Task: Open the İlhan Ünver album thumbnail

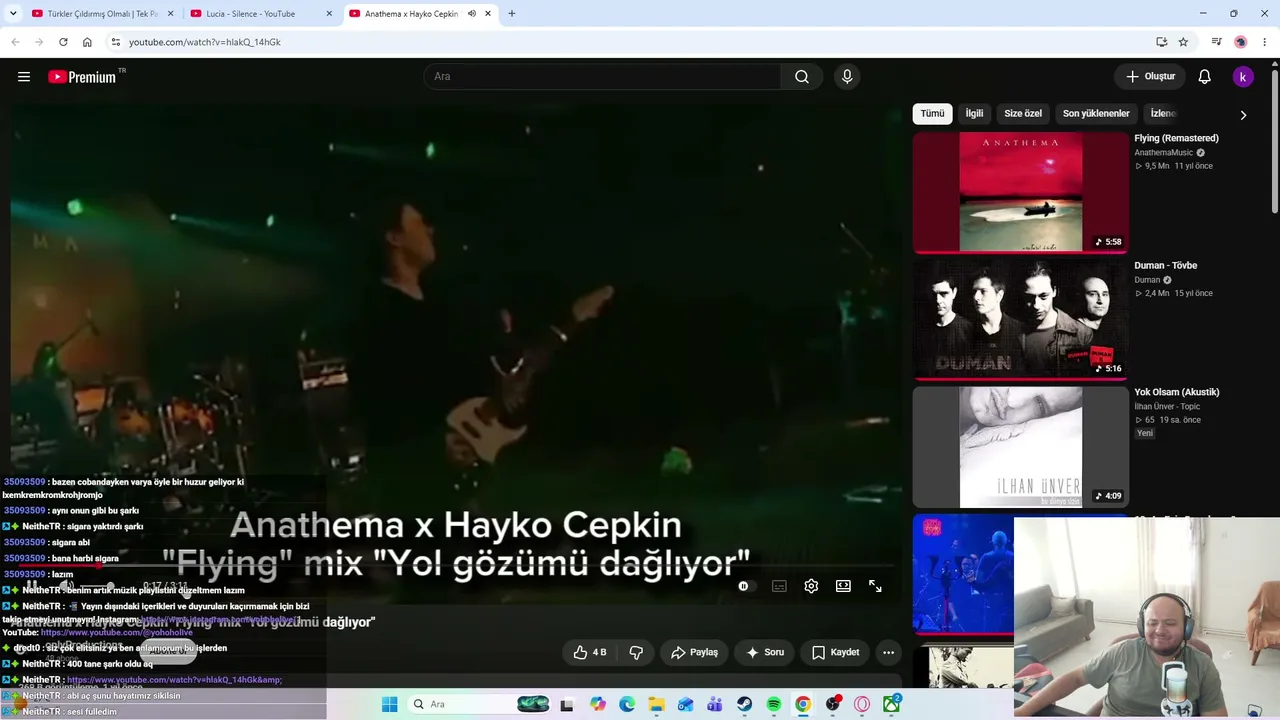Action: tap(1020, 446)
